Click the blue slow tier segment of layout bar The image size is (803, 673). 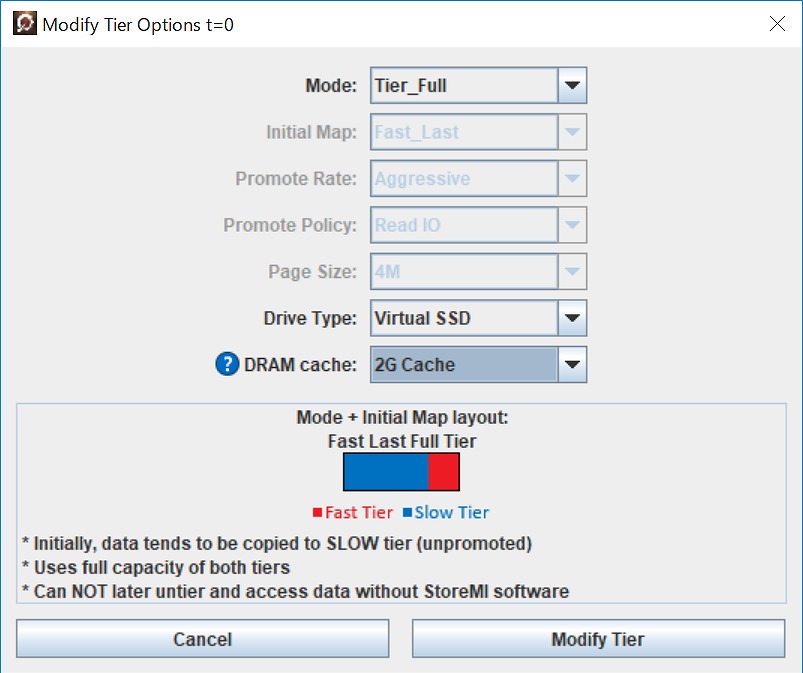[x=386, y=472]
